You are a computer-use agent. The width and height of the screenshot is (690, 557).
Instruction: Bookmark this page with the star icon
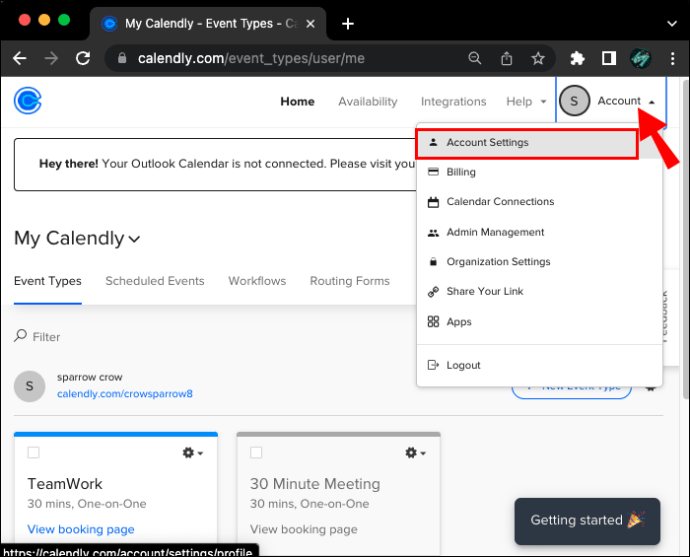[x=538, y=58]
